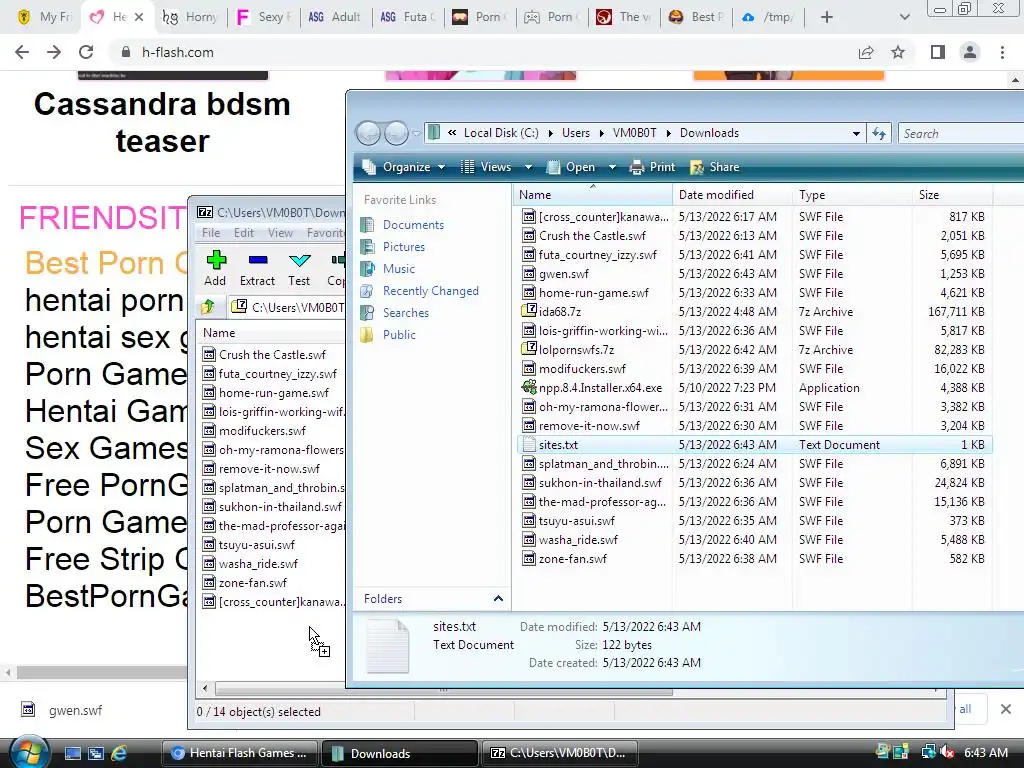The height and width of the screenshot is (768, 1024).
Task: Open View menu in 7-Zip
Action: (280, 232)
